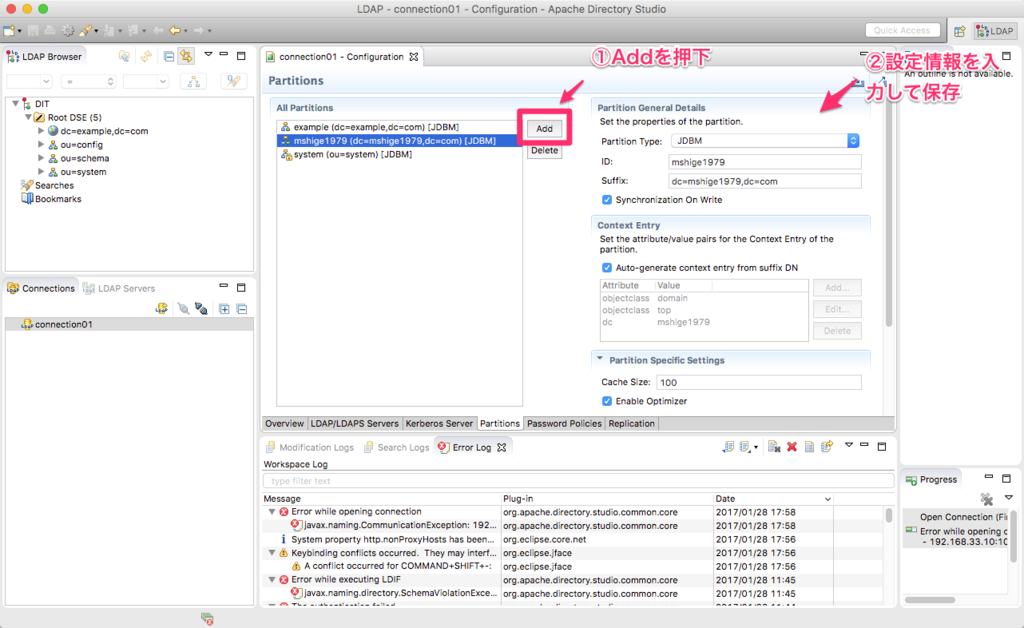
Task: Click Close Connection plug icon
Action: [184, 308]
